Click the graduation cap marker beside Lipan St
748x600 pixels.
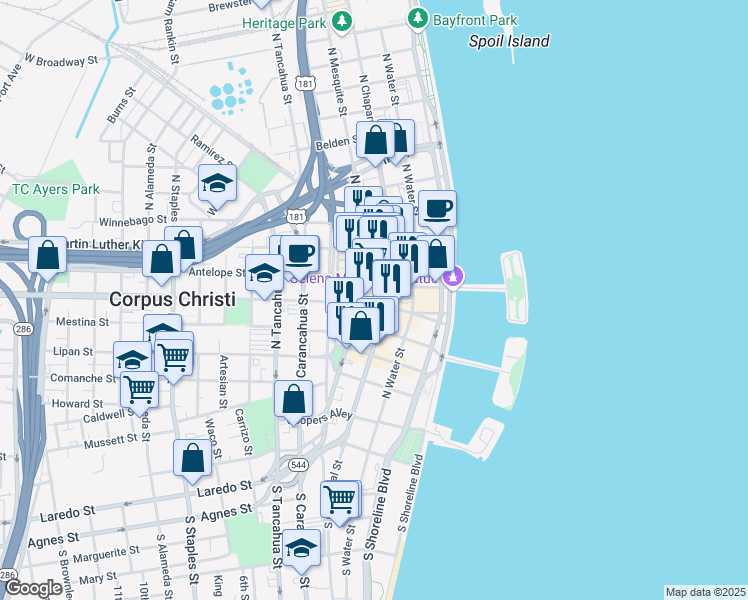131,360
